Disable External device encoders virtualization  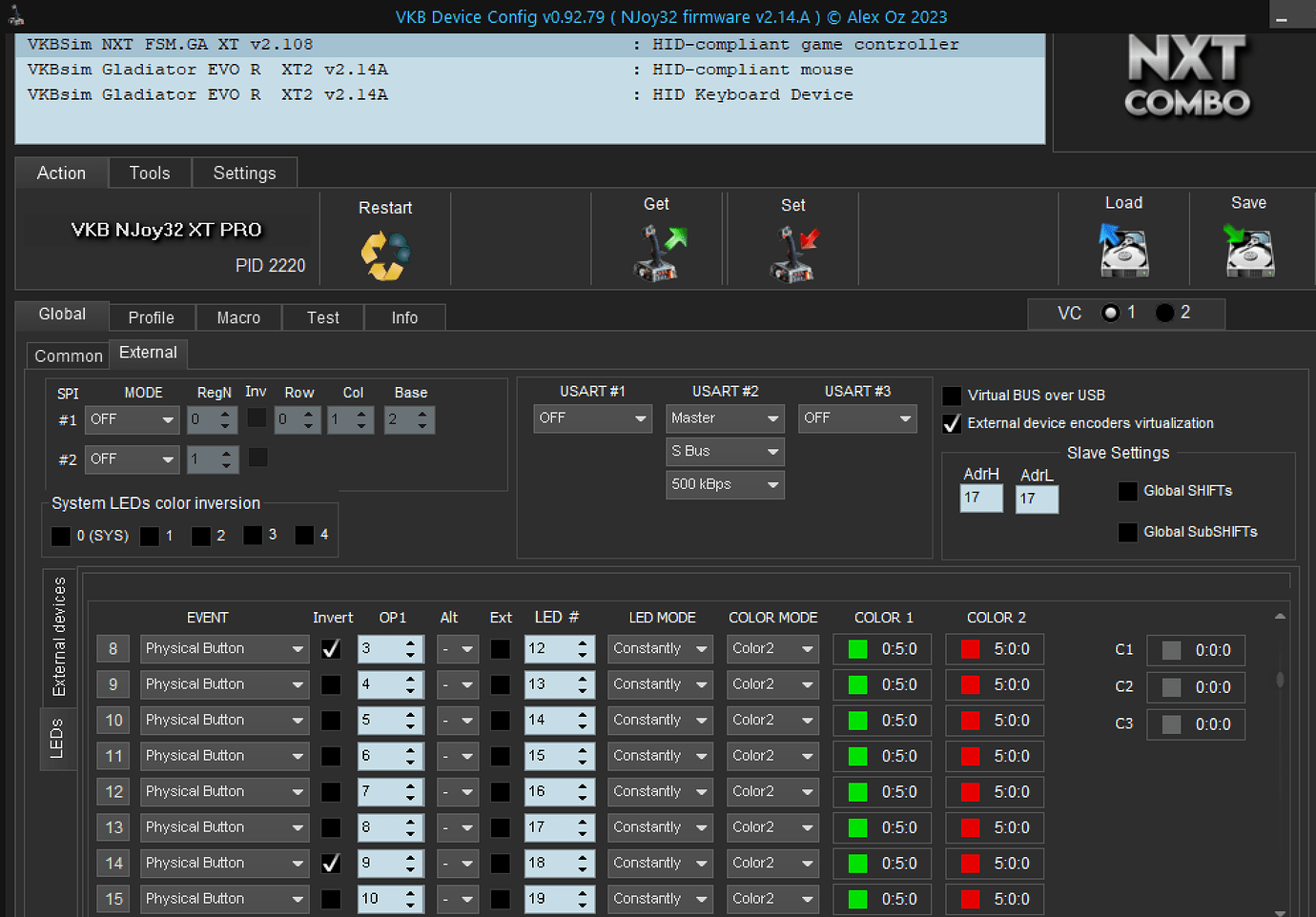click(x=951, y=423)
